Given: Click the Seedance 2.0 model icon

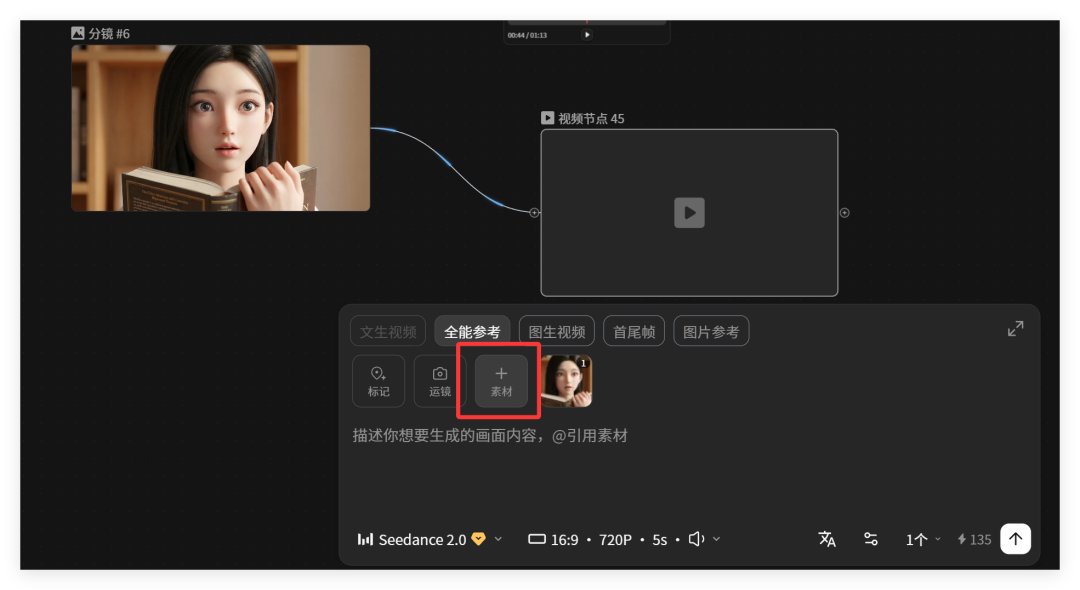Looking at the screenshot, I should 366,539.
